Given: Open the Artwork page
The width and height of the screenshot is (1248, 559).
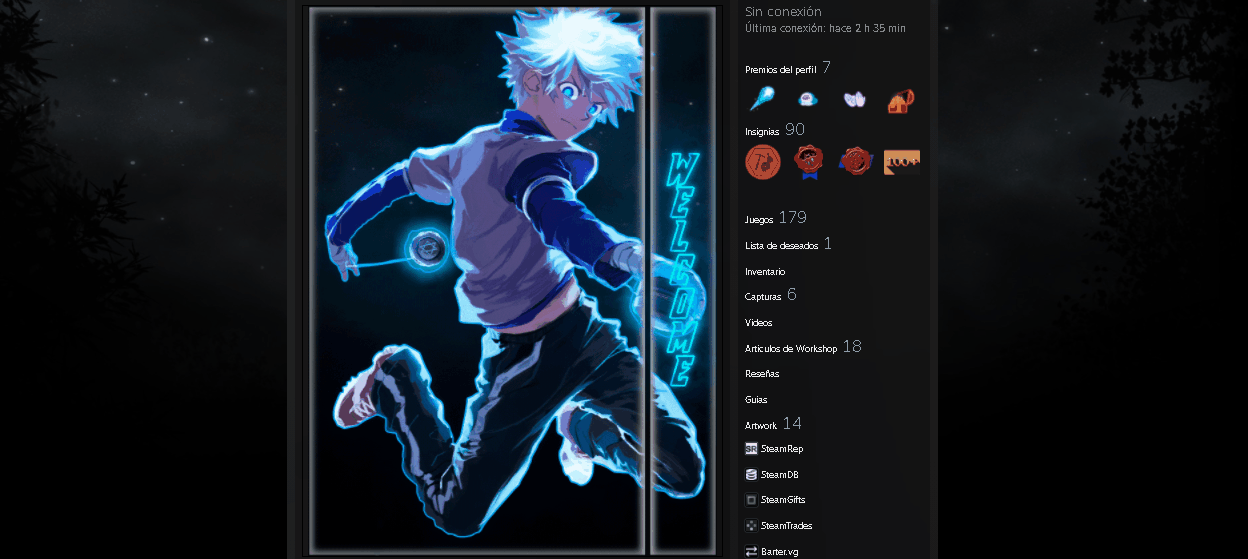Looking at the screenshot, I should [x=761, y=425].
